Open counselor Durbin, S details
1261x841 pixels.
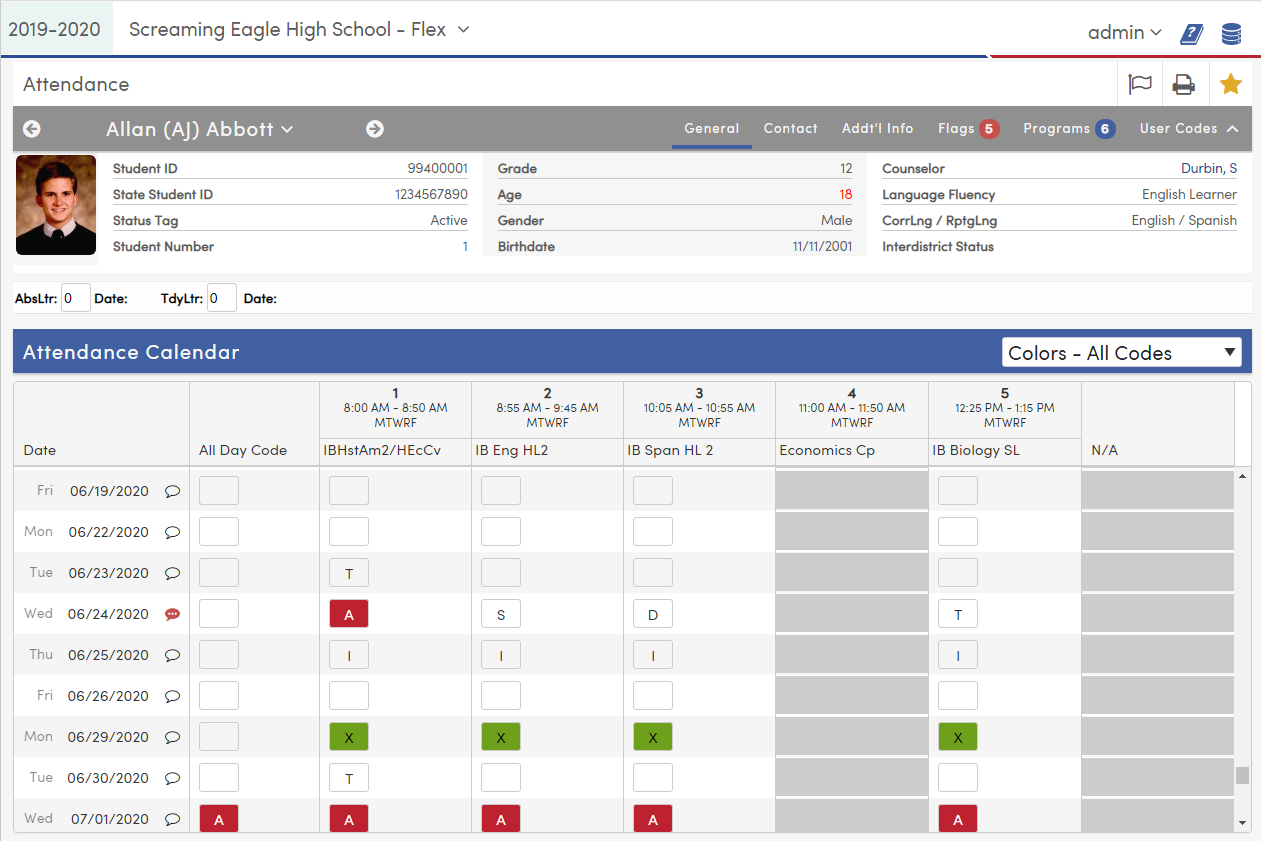point(1209,168)
